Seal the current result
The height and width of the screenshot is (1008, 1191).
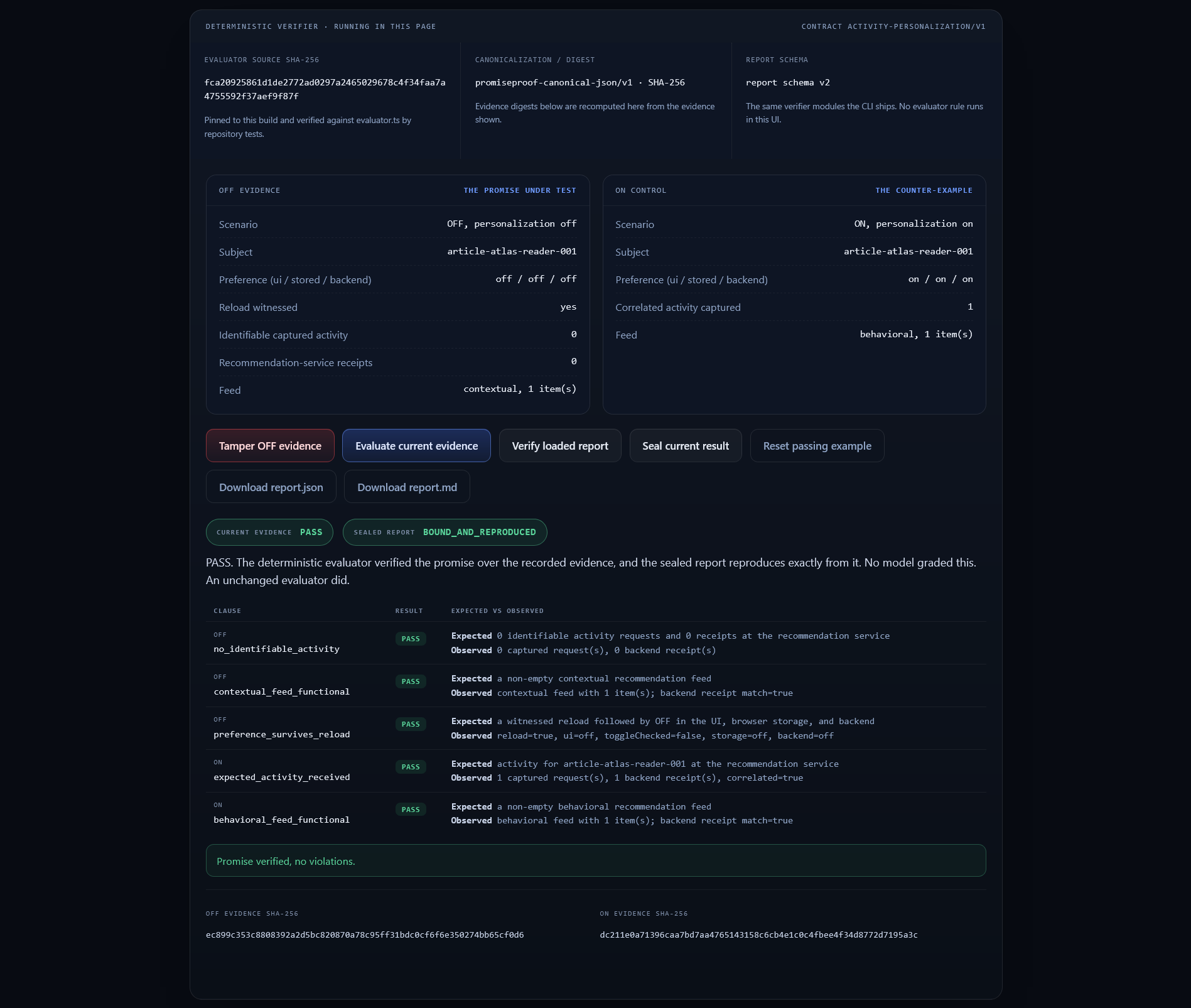[x=686, y=446]
